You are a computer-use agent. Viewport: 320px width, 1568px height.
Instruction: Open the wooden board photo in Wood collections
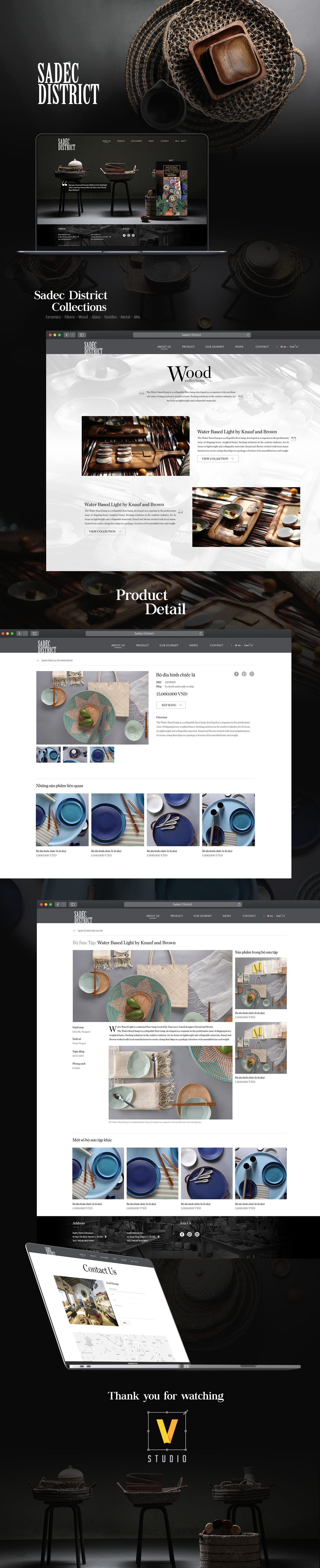(136, 446)
